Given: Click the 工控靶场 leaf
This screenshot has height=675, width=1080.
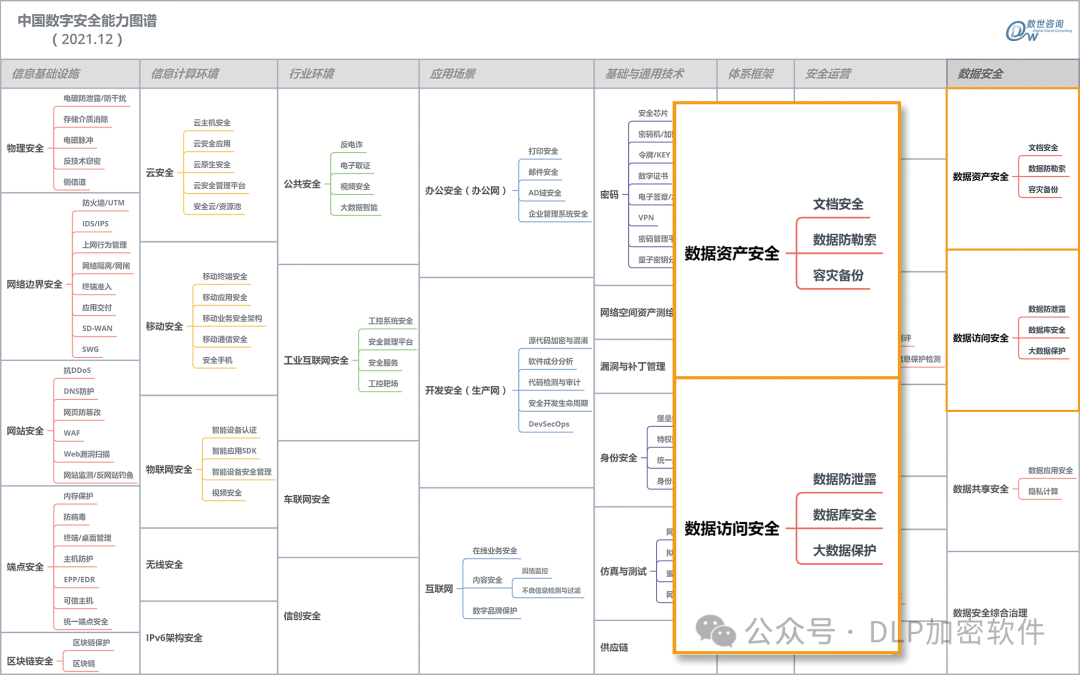Looking at the screenshot, I should tap(383, 384).
